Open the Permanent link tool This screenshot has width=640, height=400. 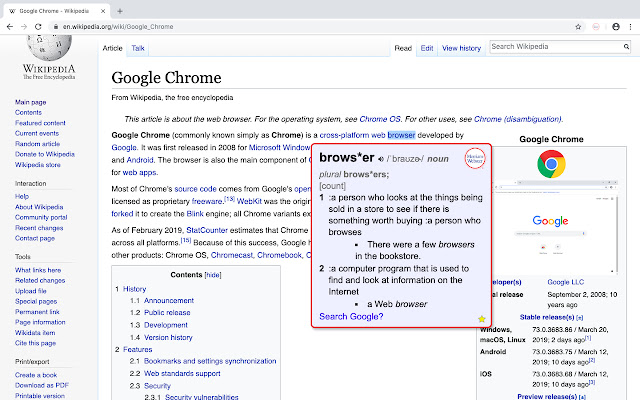coord(37,312)
